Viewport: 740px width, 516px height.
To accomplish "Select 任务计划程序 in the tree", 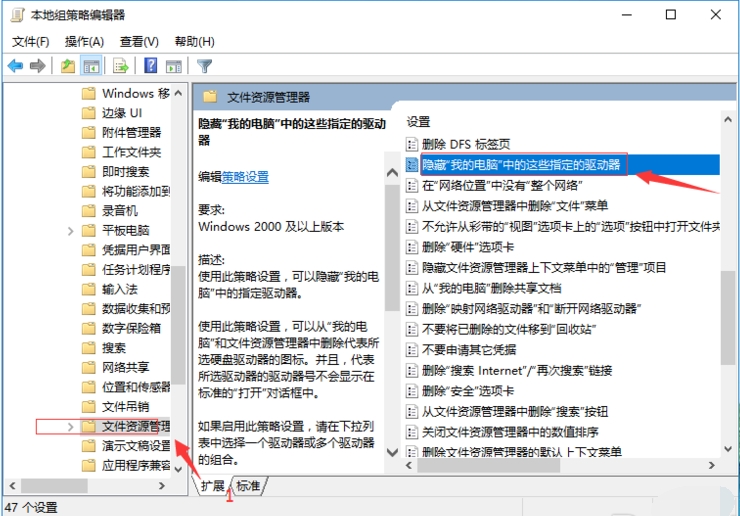I will point(136,270).
